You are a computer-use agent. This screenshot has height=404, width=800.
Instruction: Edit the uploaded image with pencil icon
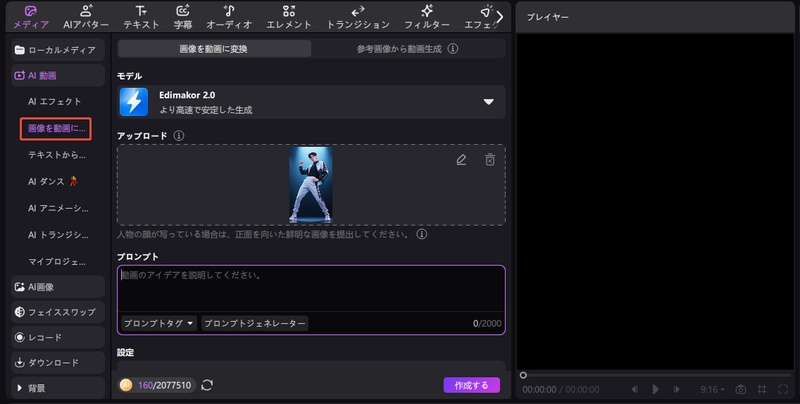[x=461, y=160]
